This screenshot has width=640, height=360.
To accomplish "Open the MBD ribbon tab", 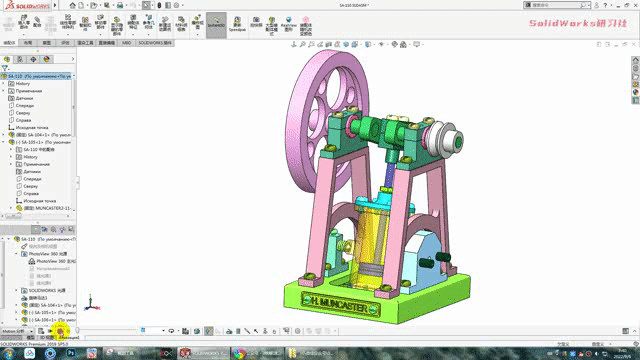I will (127, 43).
